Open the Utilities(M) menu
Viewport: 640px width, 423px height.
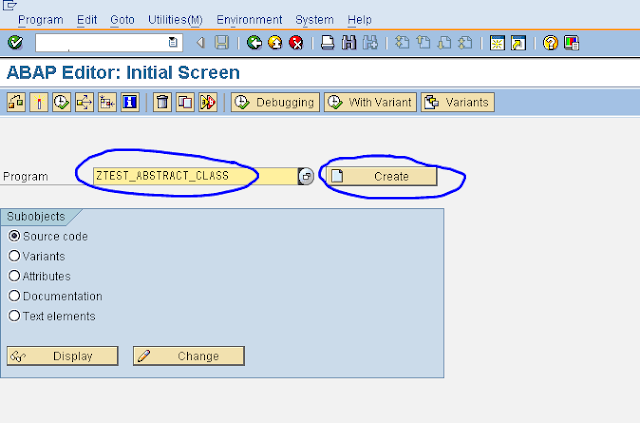click(x=175, y=20)
